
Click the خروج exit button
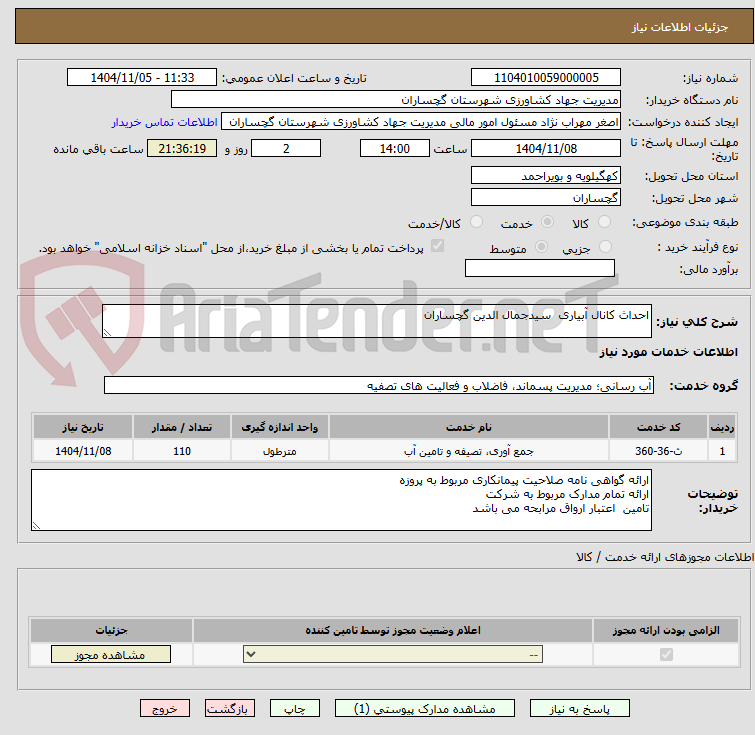click(x=165, y=709)
